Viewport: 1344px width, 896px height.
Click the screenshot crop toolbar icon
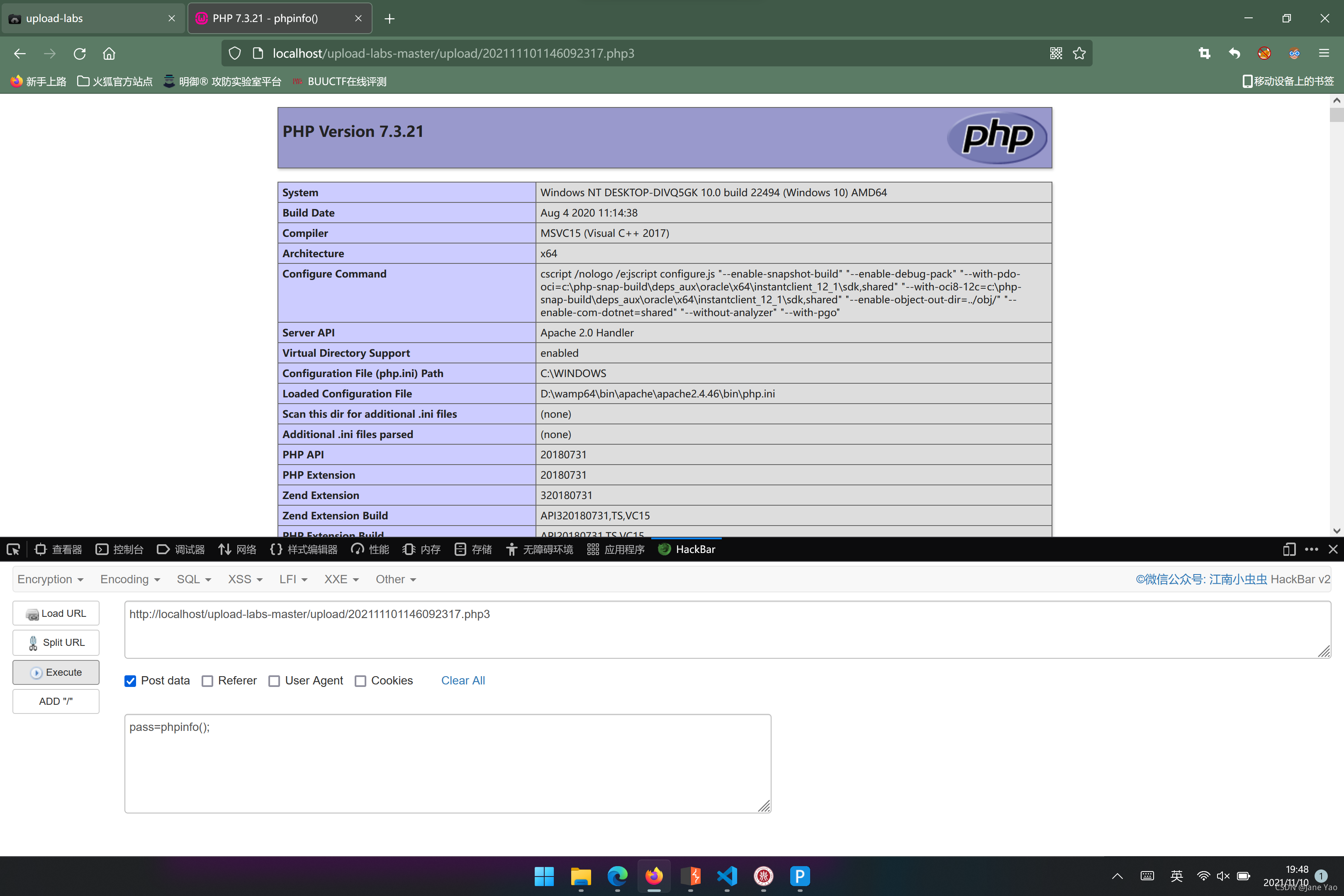coord(1204,53)
